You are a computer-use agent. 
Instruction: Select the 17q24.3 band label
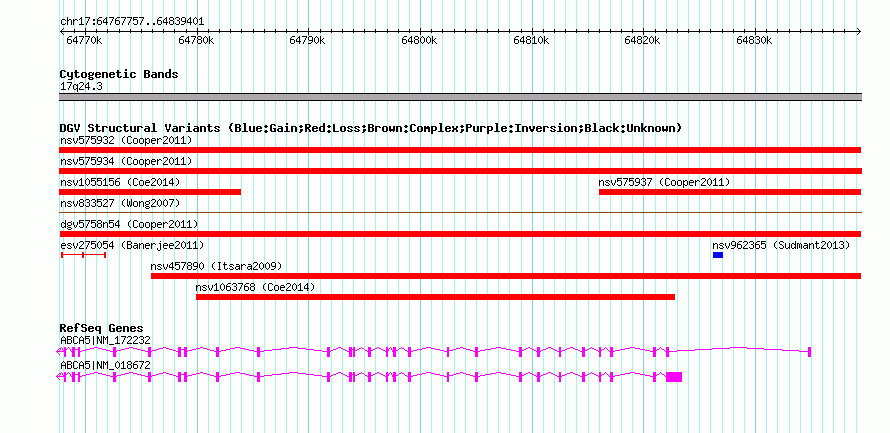81,87
